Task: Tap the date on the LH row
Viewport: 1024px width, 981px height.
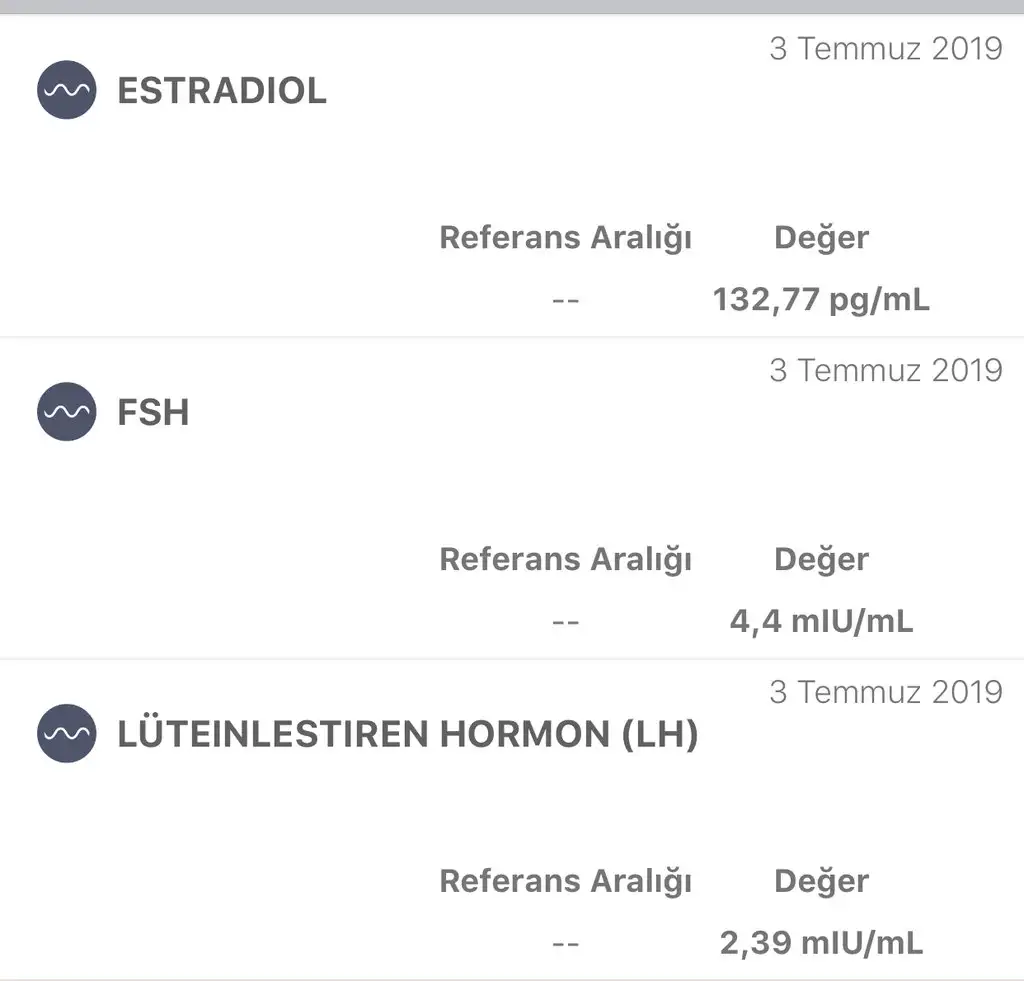Action: pos(885,692)
